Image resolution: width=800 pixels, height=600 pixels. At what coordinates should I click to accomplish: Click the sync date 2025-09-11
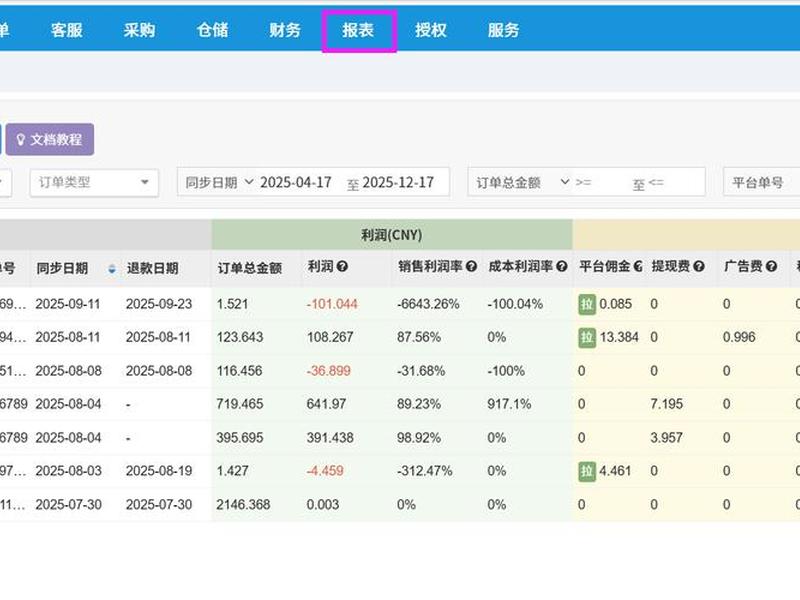[x=68, y=304]
